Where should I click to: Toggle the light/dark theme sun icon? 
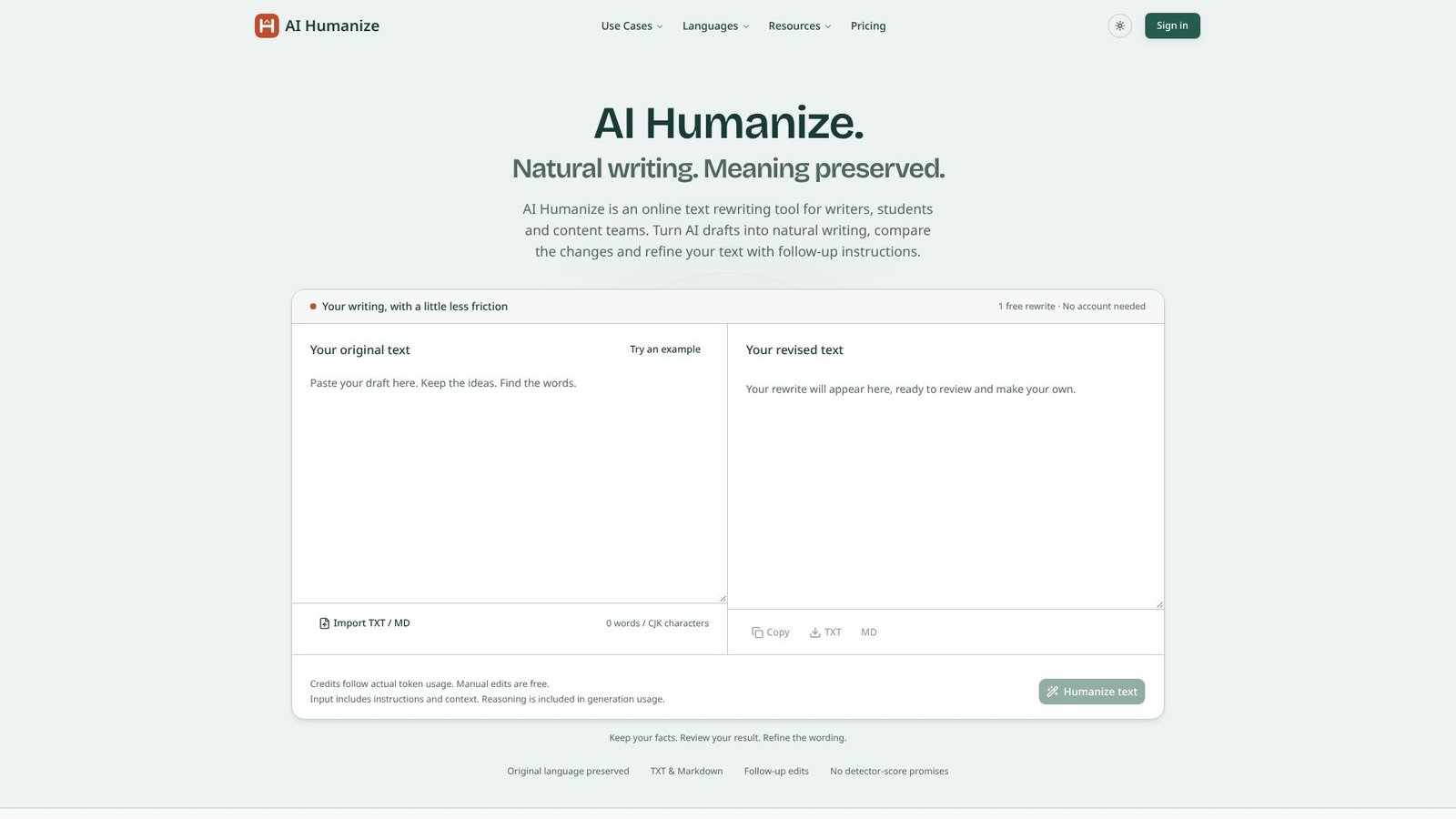tap(1120, 25)
